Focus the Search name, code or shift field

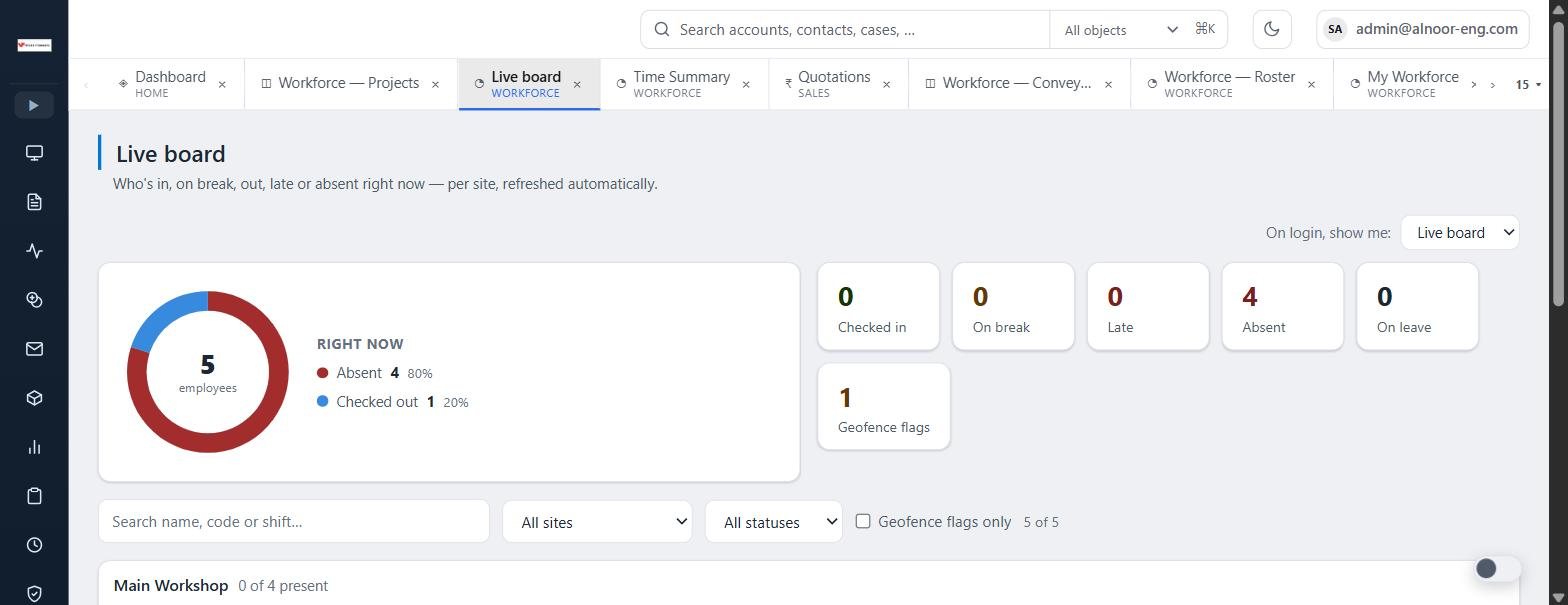(x=294, y=522)
